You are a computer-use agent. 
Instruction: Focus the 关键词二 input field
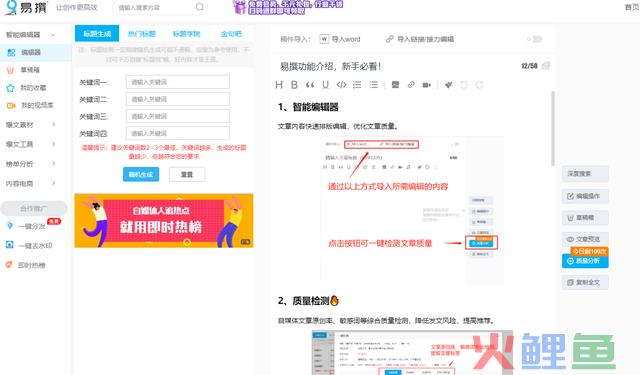pos(178,99)
